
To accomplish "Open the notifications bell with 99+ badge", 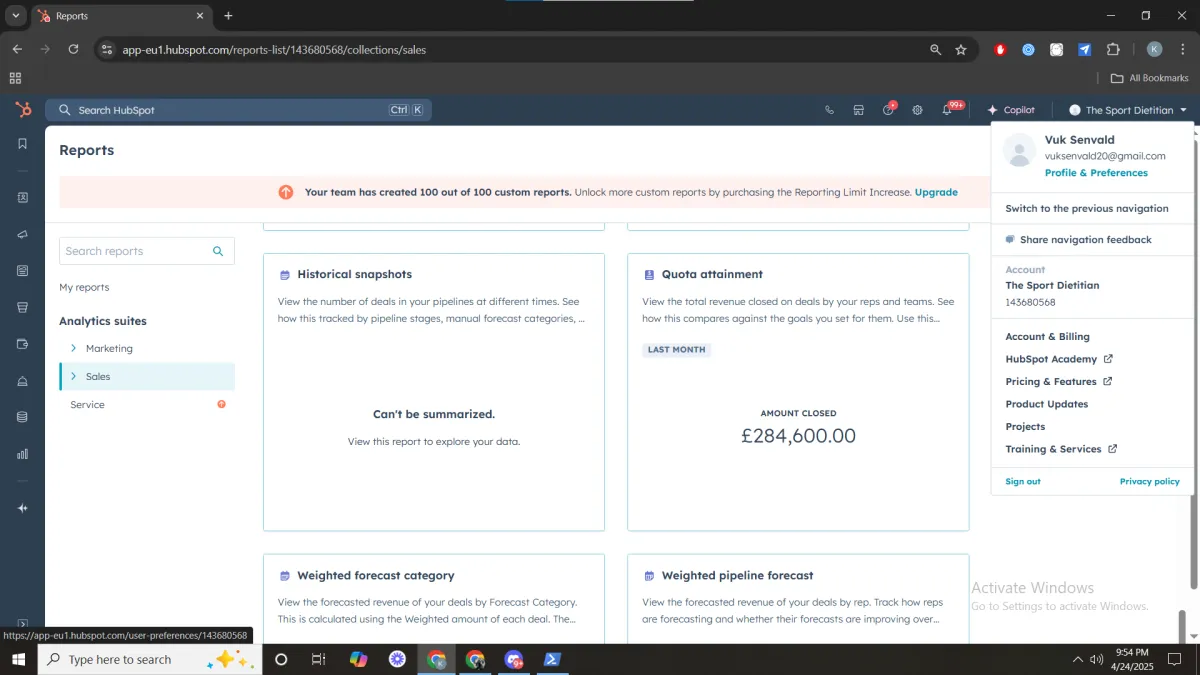I will pos(948,109).
